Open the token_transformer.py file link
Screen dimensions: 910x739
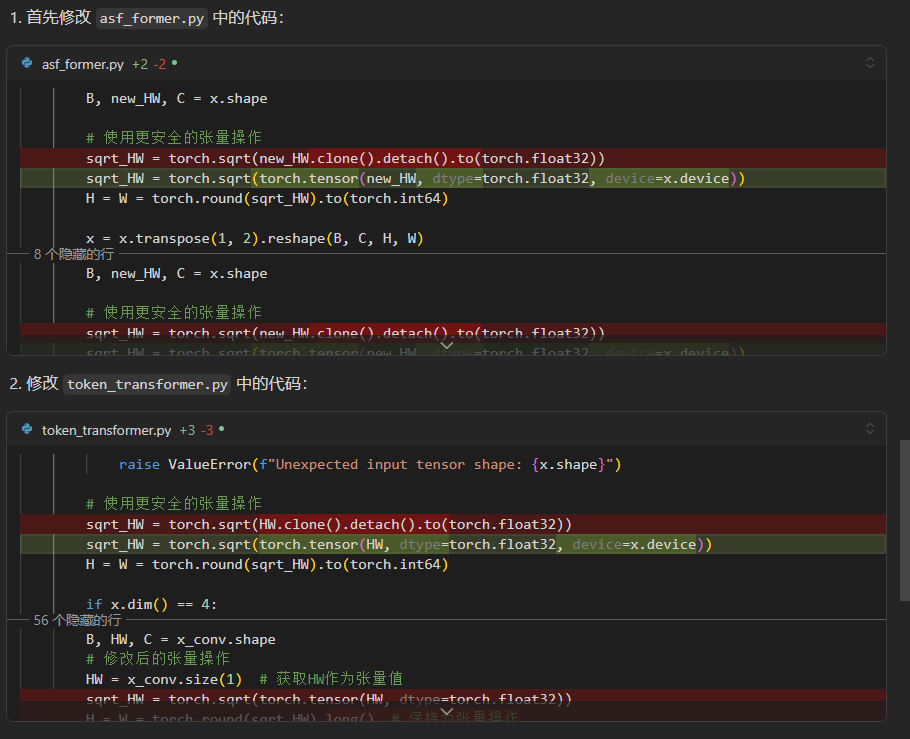[x=106, y=430]
